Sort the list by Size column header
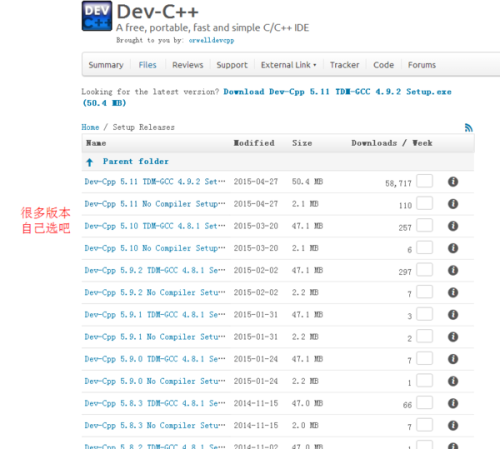Screen dimensions: 500x449 pyautogui.click(x=302, y=143)
